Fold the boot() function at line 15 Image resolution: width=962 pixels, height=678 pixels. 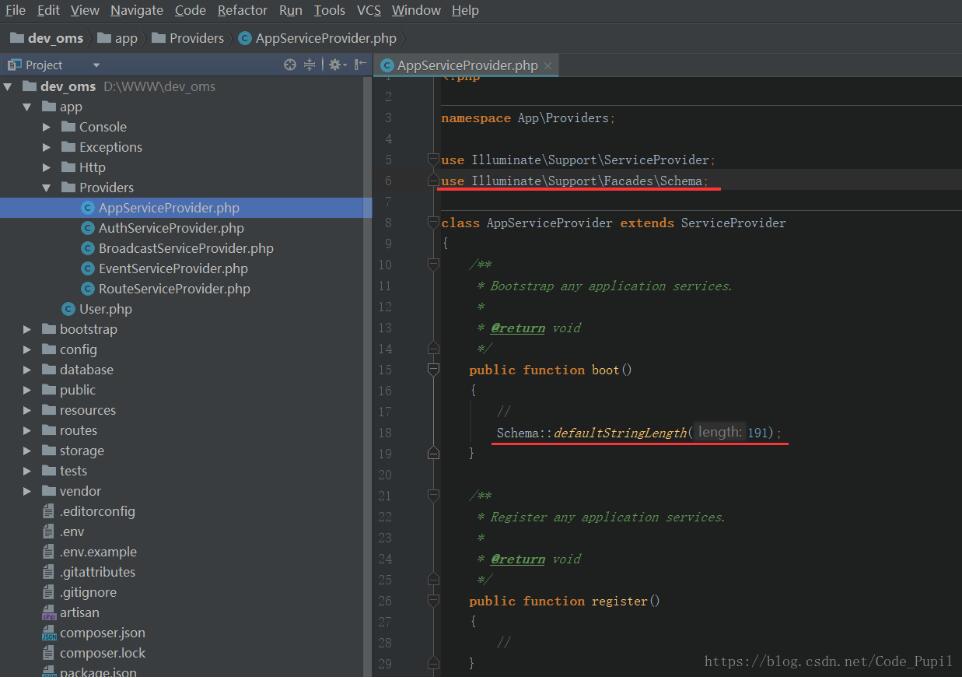coord(433,369)
